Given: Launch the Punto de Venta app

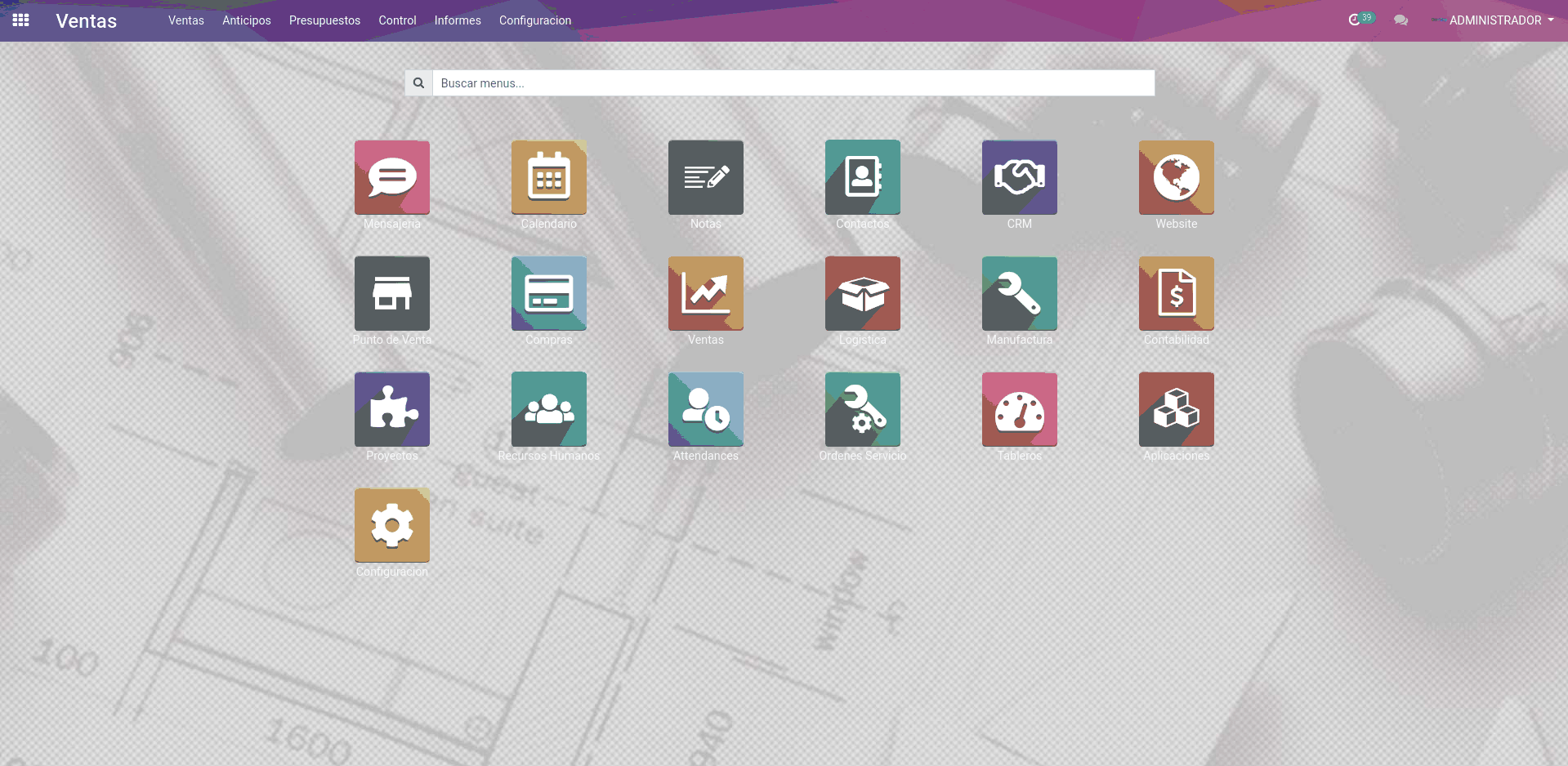Looking at the screenshot, I should click(392, 293).
